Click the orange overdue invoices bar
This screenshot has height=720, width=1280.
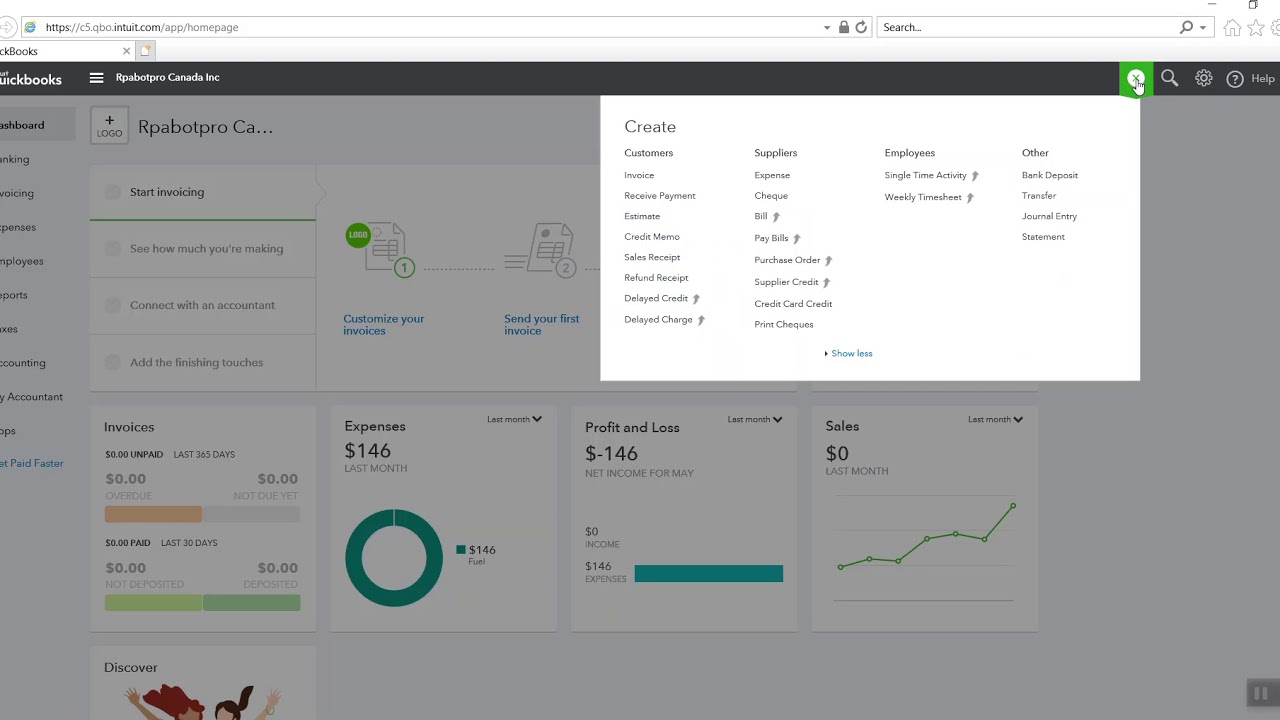pyautogui.click(x=153, y=514)
